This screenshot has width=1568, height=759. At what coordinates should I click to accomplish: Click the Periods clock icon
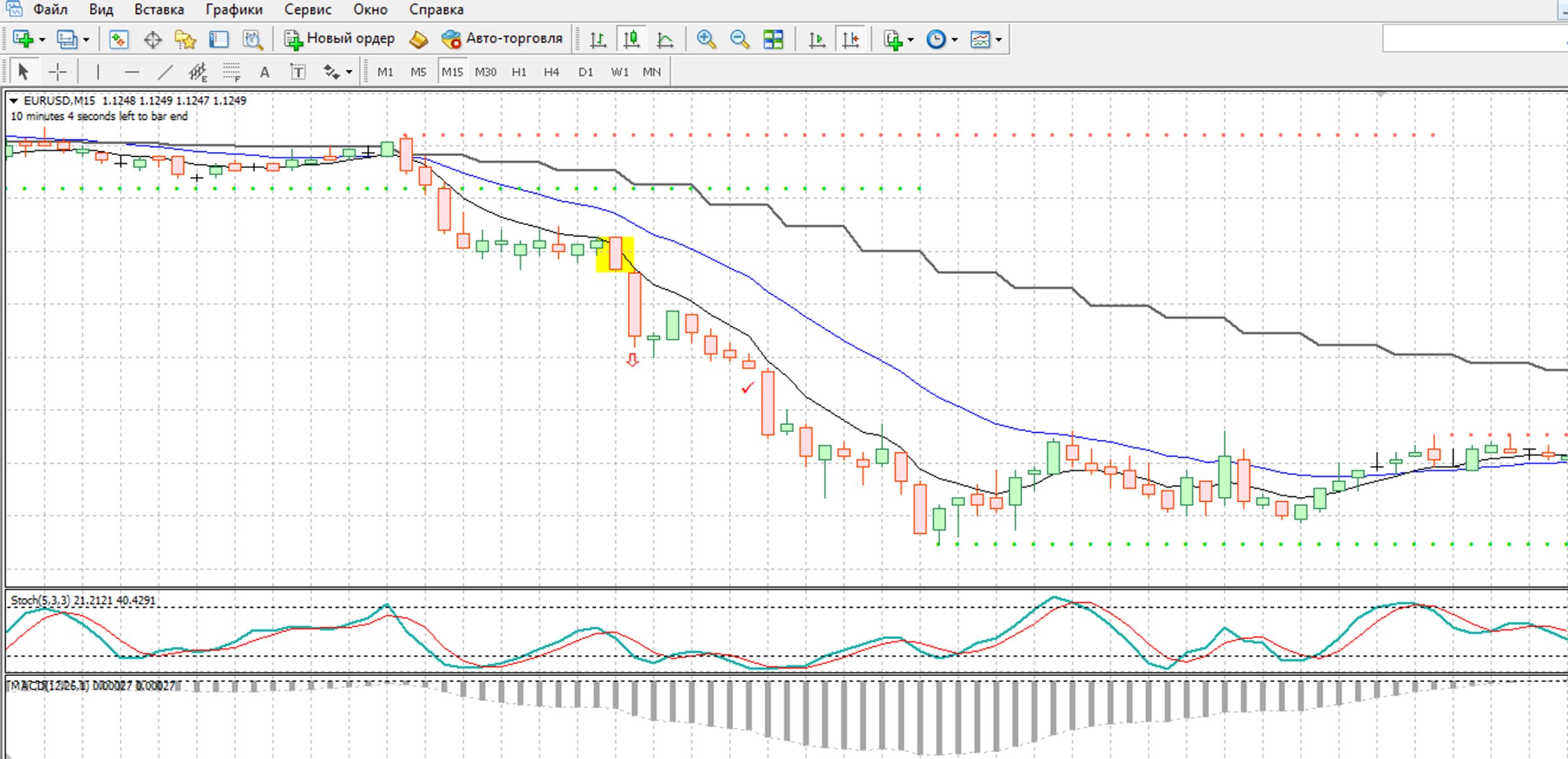pos(936,40)
